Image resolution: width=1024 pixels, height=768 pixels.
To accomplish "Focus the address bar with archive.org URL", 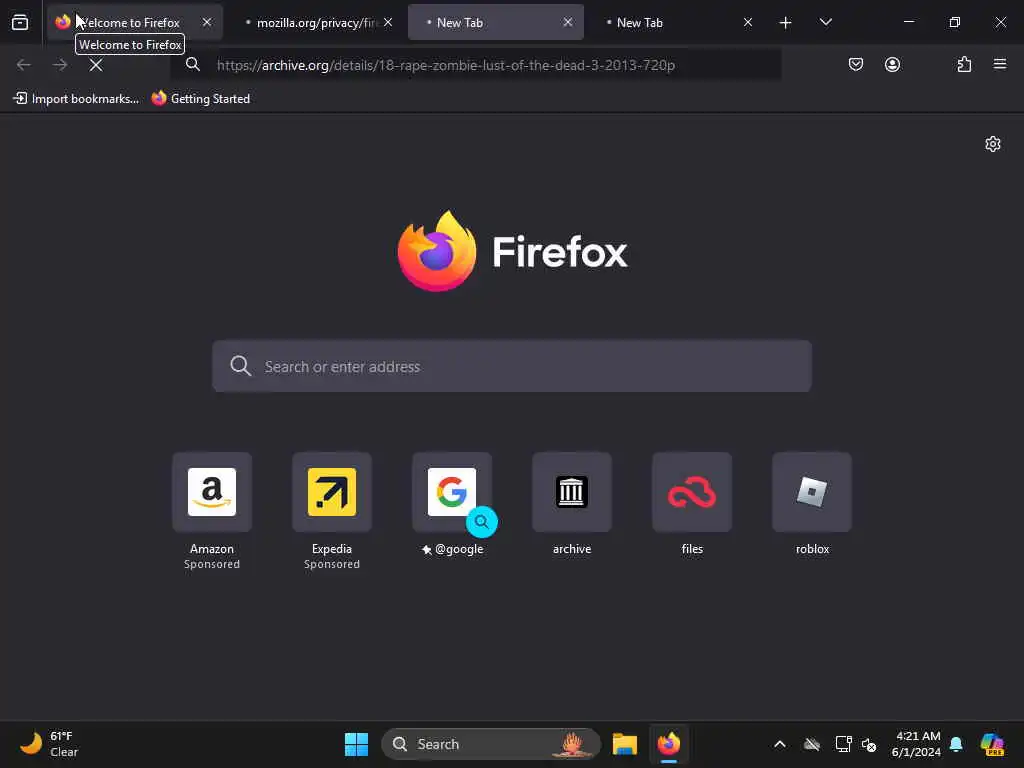I will tap(475, 65).
